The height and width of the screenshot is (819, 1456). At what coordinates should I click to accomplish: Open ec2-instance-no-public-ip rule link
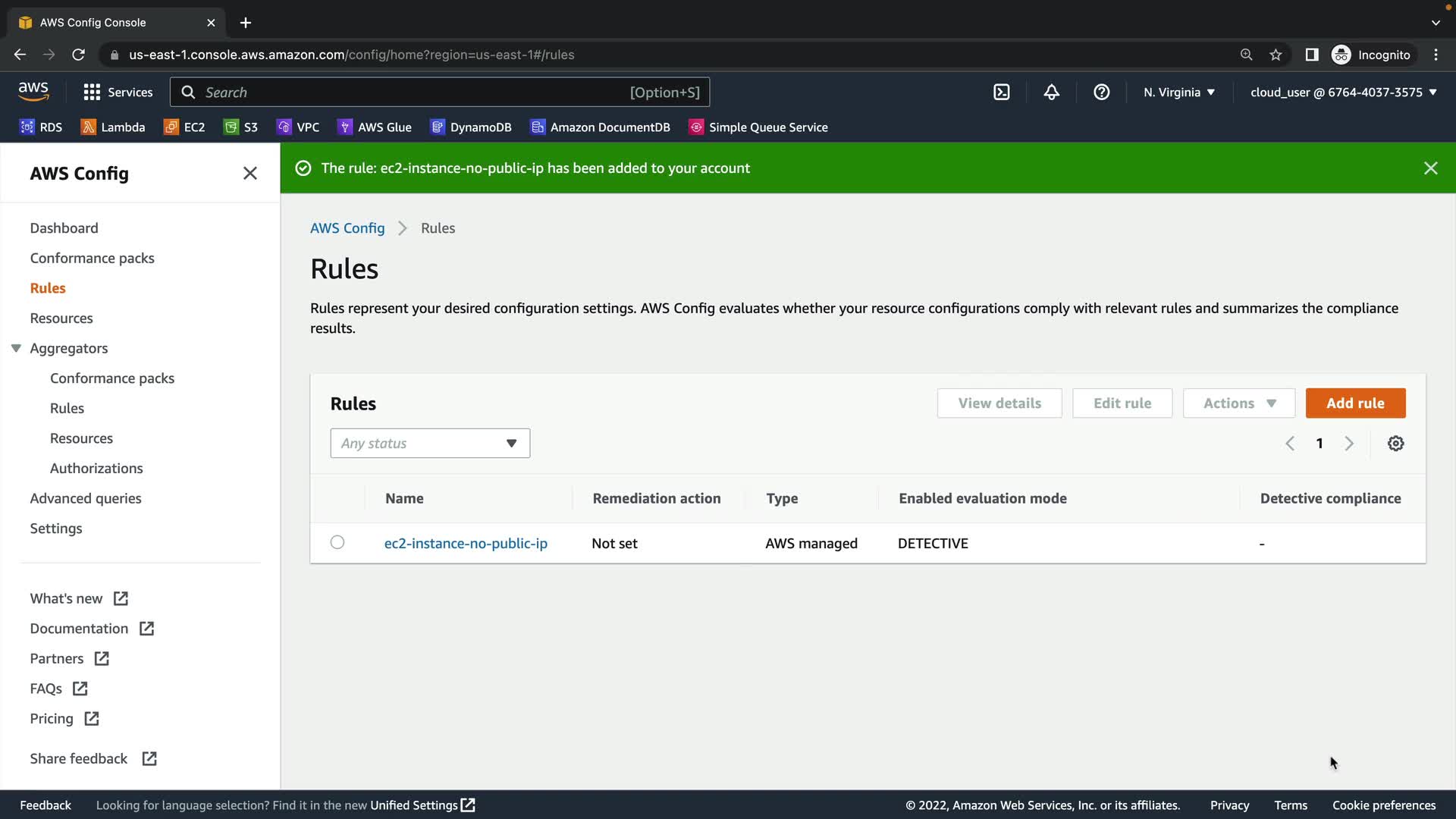click(x=466, y=544)
